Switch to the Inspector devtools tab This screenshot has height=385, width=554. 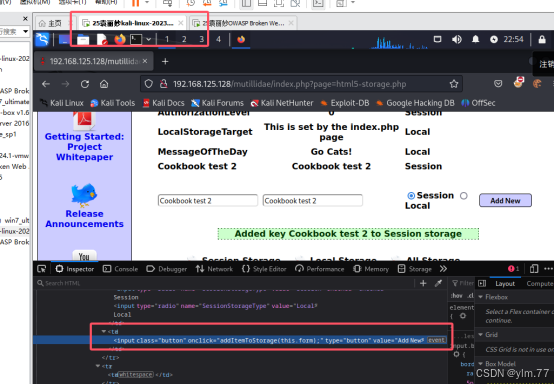(x=75, y=269)
